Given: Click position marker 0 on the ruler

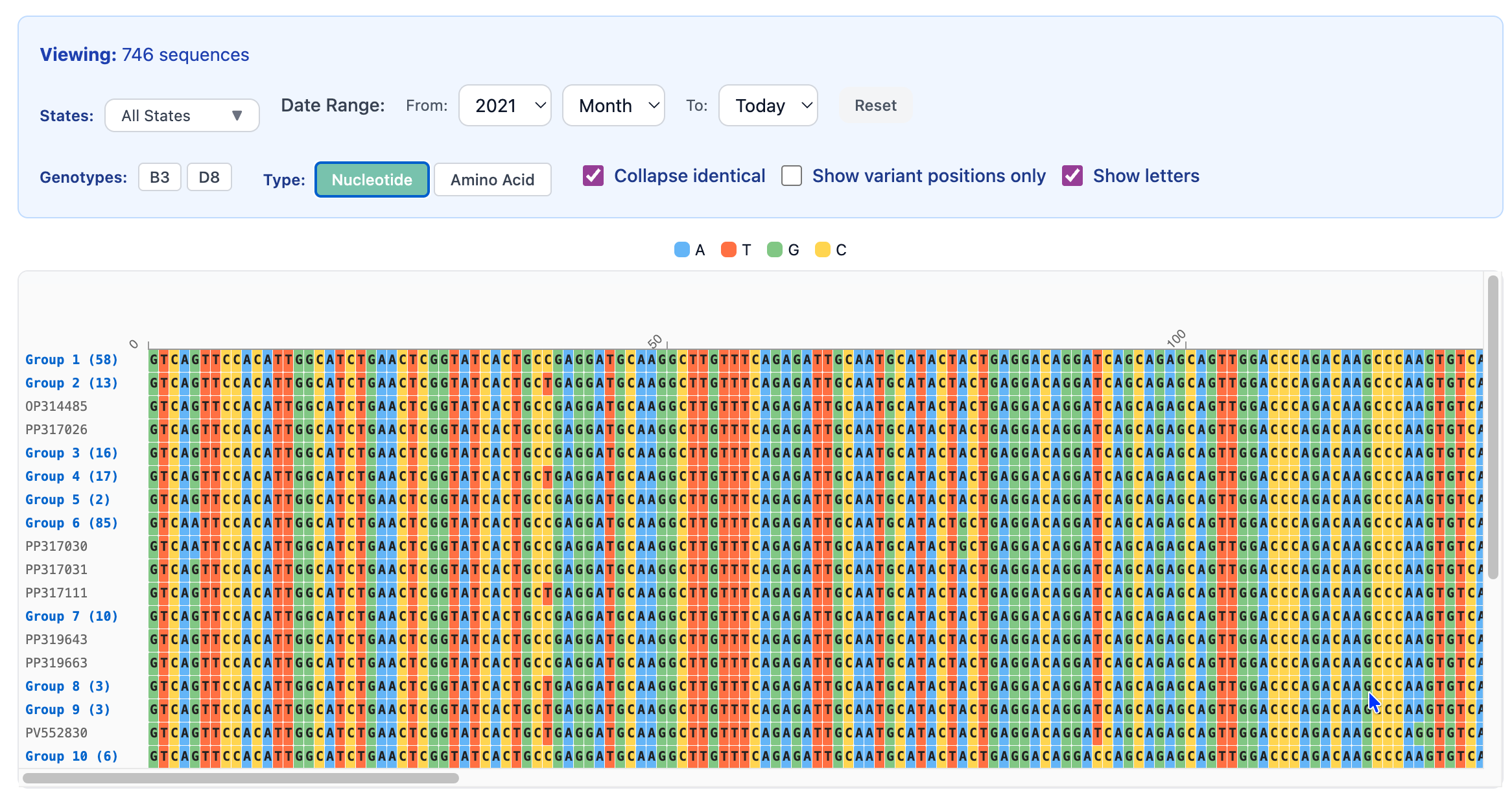Looking at the screenshot, I should pos(134,343).
